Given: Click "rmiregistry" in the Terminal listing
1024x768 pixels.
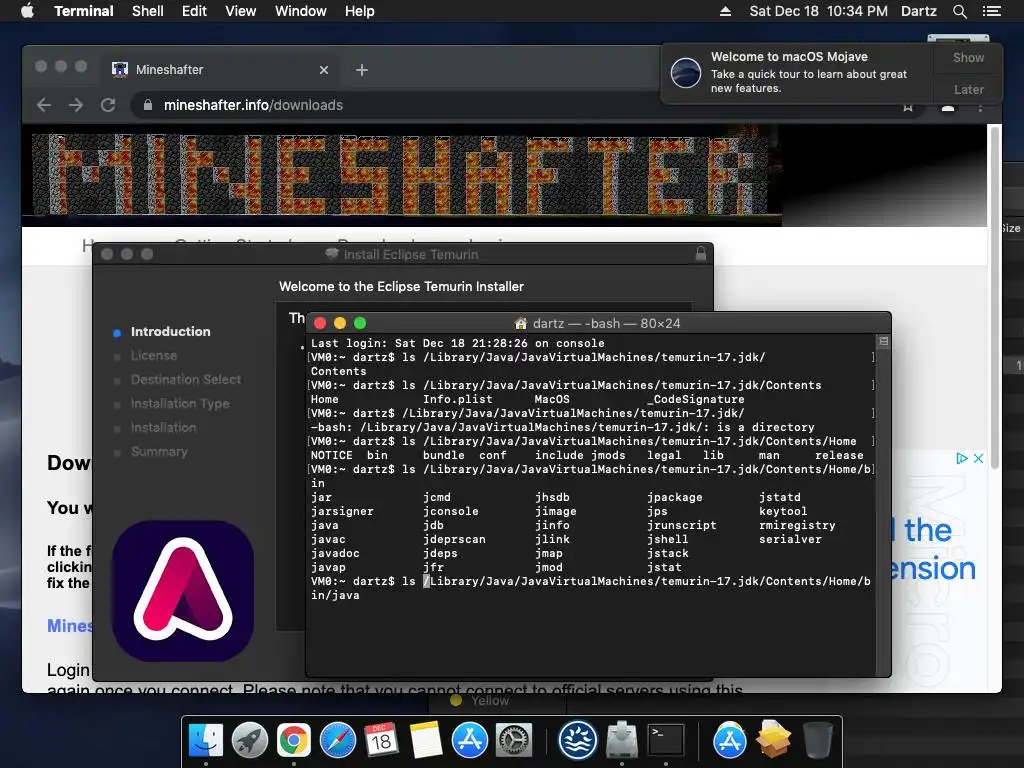Looking at the screenshot, I should coord(797,525).
